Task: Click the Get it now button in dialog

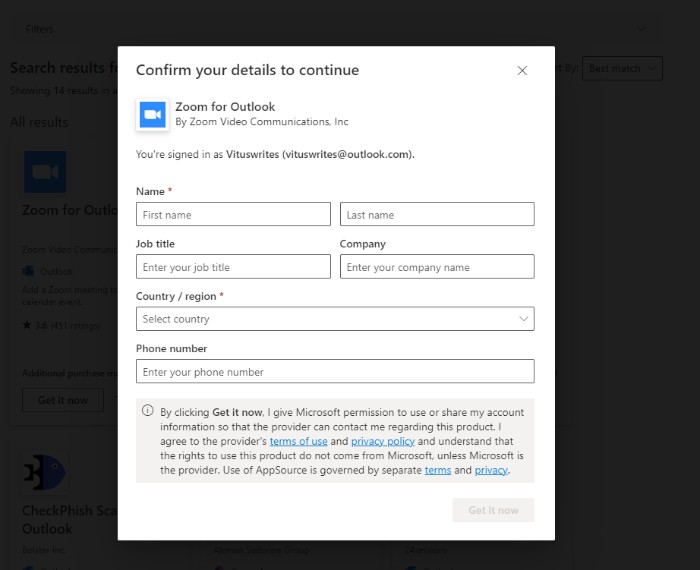Action: tap(493, 510)
